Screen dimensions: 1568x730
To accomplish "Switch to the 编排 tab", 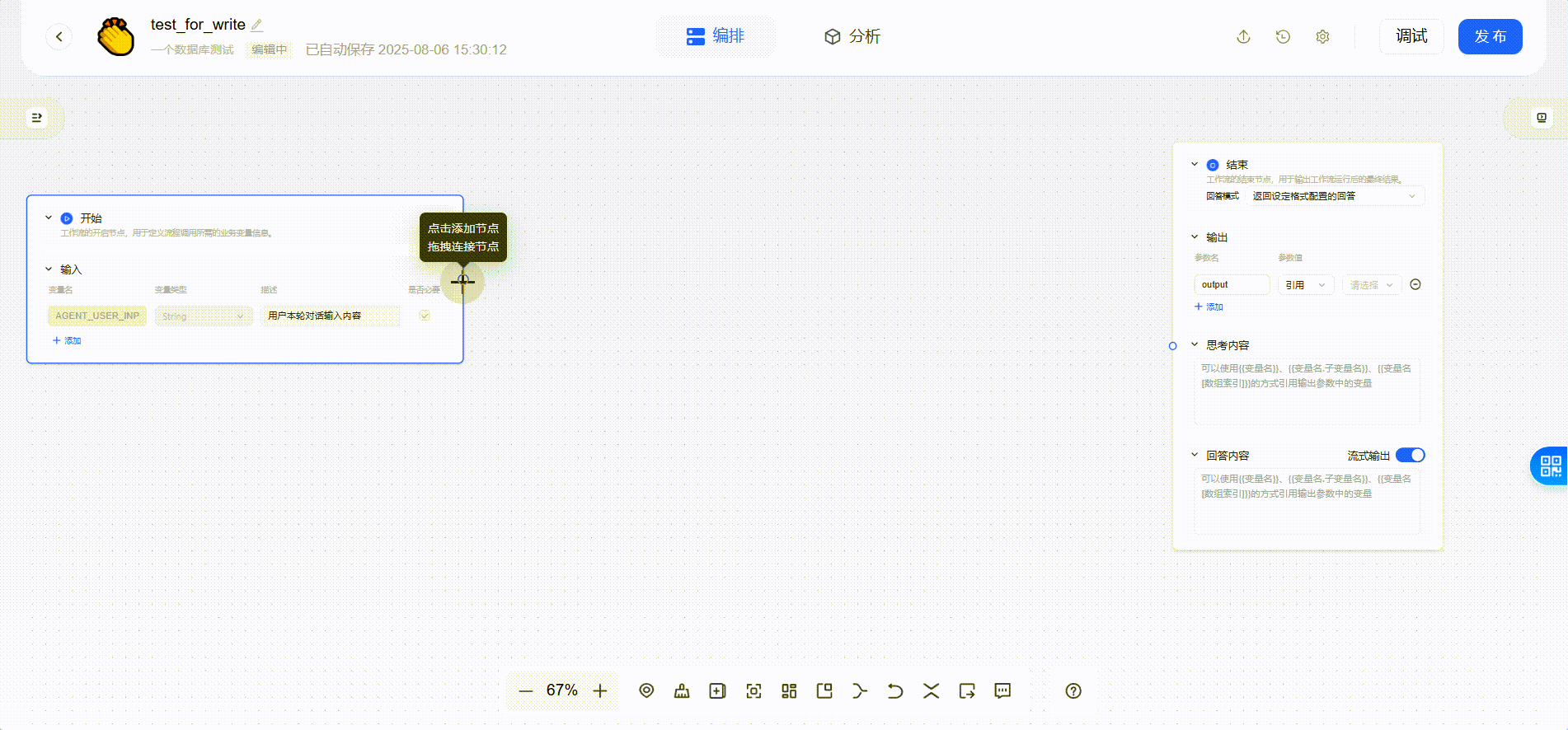I will pyautogui.click(x=716, y=36).
